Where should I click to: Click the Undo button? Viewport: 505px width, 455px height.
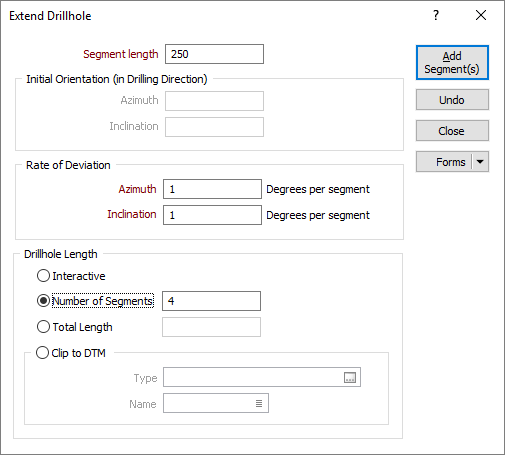452,100
